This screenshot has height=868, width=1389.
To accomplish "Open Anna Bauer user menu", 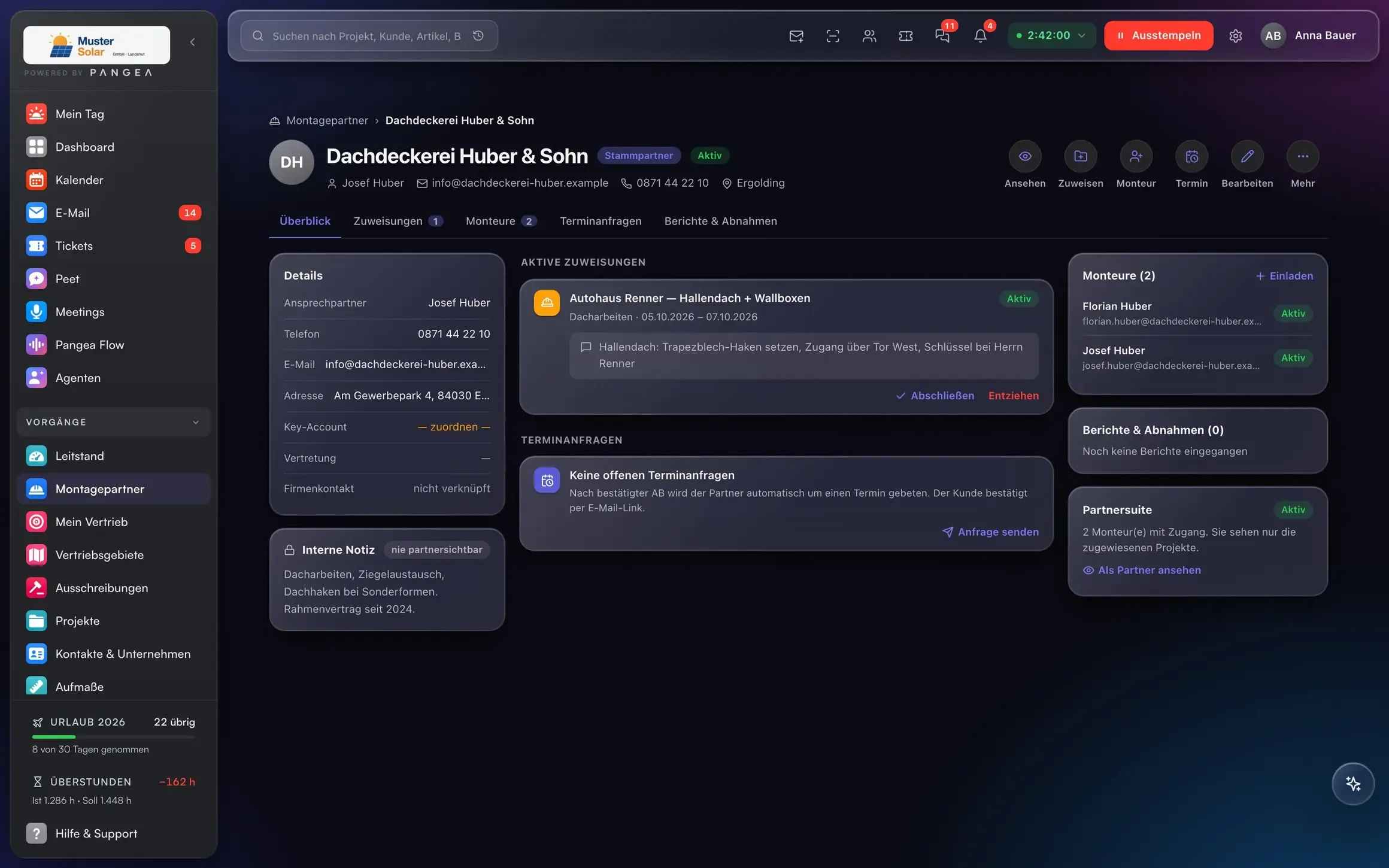I will 1309,35.
